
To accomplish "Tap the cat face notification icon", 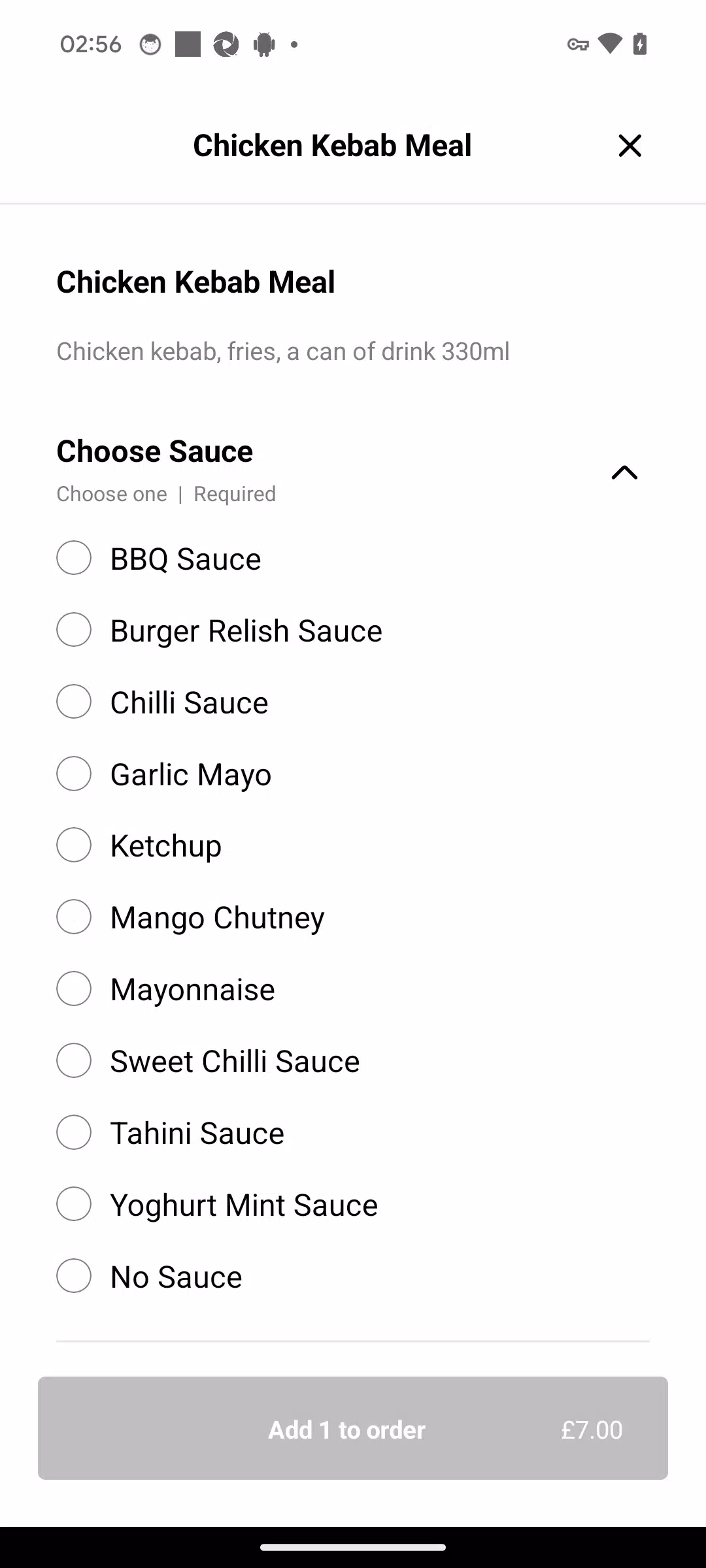I will click(x=150, y=44).
